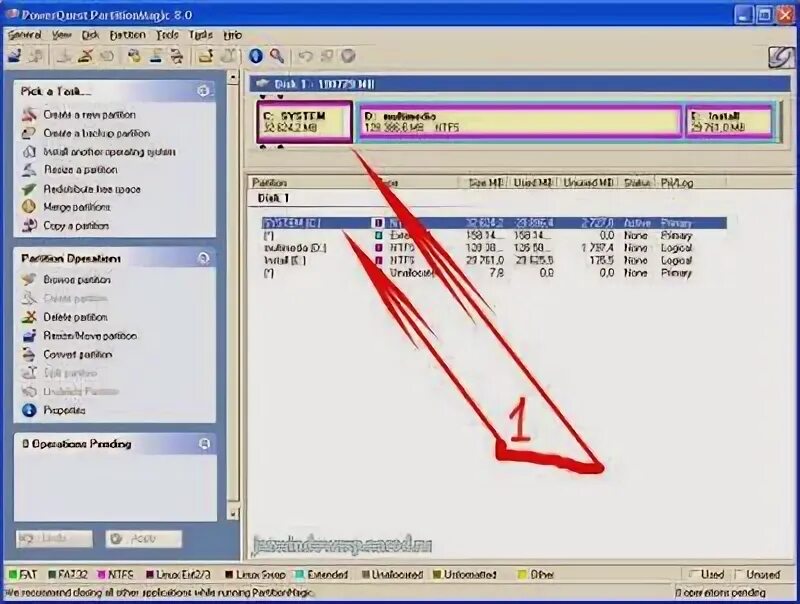Click the red X delete partition toolbar icon
The width and height of the screenshot is (800, 604).
coord(86,56)
